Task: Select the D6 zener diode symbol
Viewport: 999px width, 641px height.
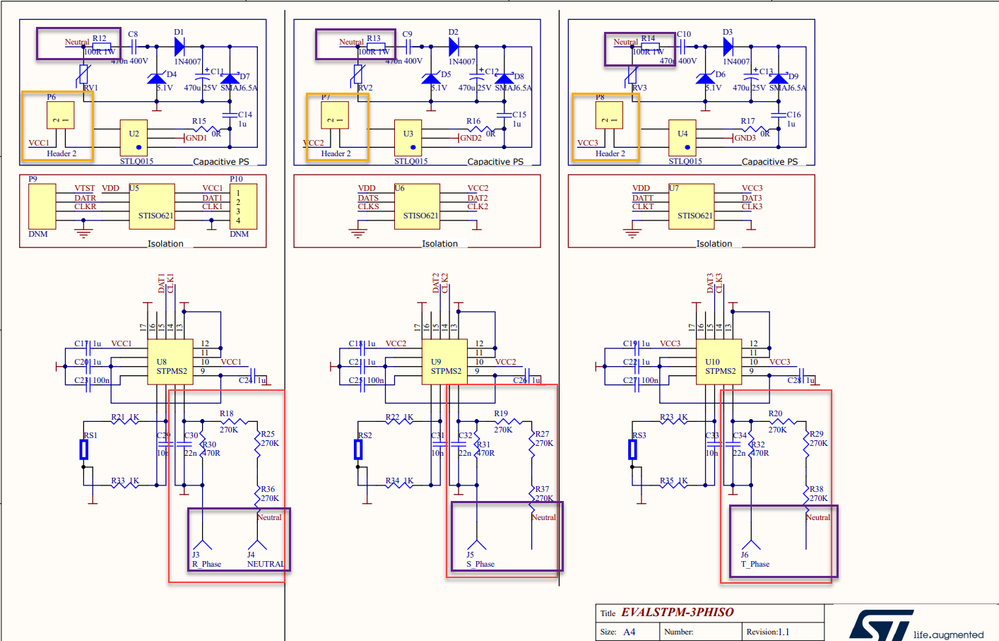Action: (x=705, y=78)
